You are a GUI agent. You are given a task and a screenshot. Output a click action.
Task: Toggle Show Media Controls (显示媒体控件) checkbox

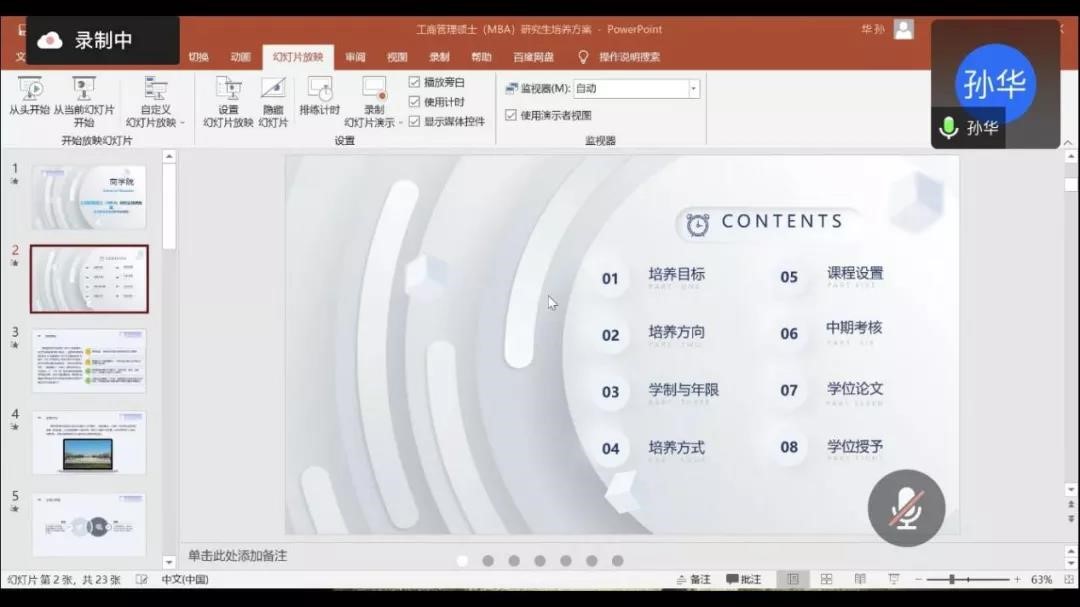[414, 121]
